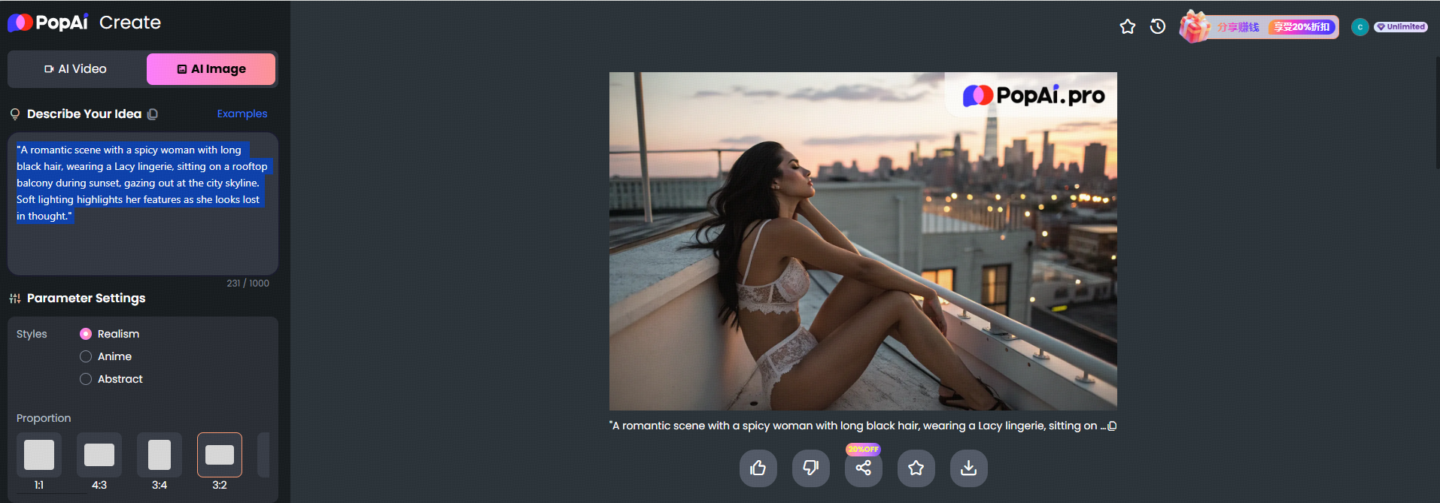Image resolution: width=1440 pixels, height=503 pixels.
Task: Click the thumbs down dislike icon
Action: coord(811,468)
